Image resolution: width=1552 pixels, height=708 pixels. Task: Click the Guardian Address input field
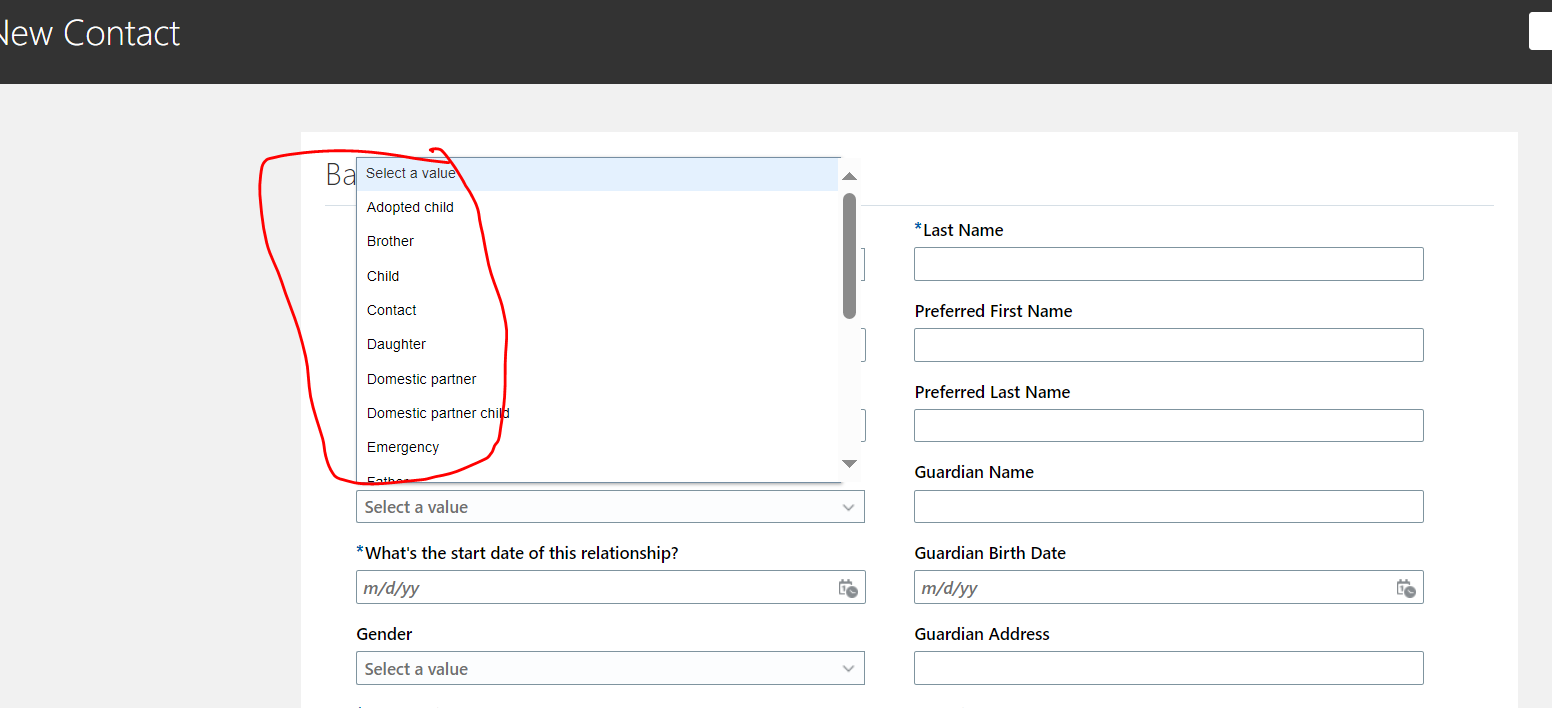(x=1168, y=668)
